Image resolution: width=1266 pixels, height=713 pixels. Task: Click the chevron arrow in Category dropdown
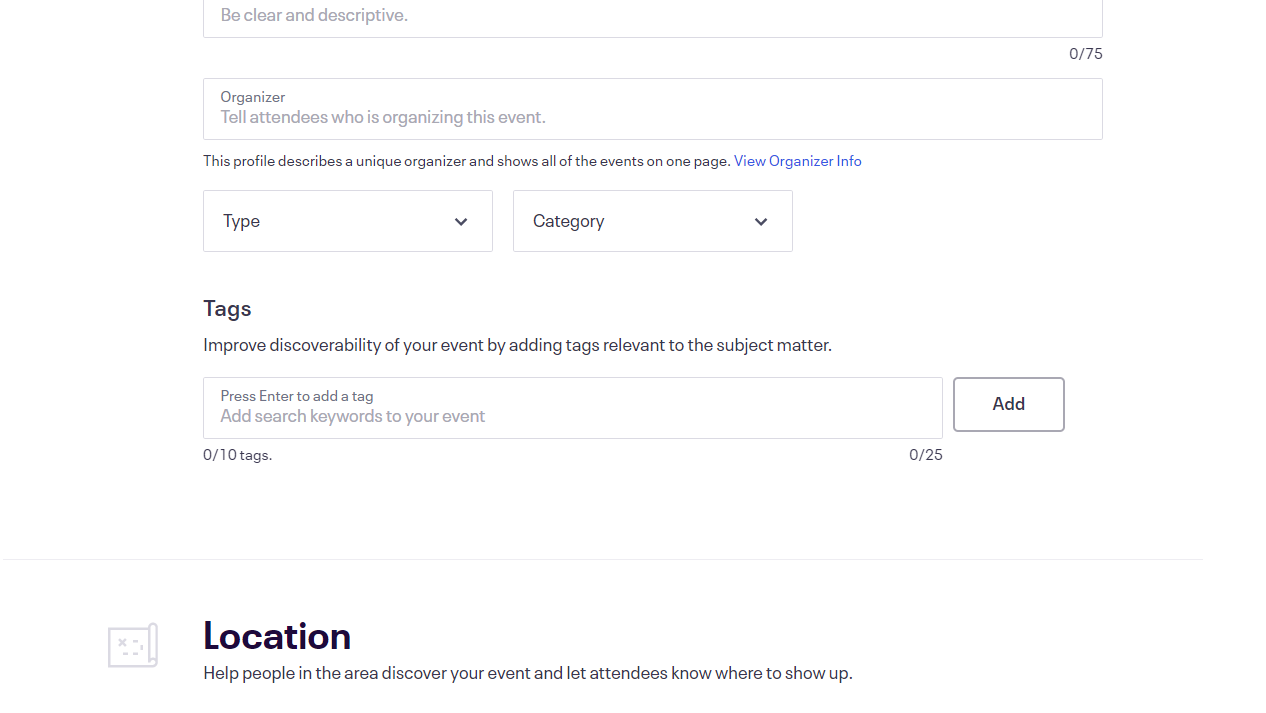761,222
